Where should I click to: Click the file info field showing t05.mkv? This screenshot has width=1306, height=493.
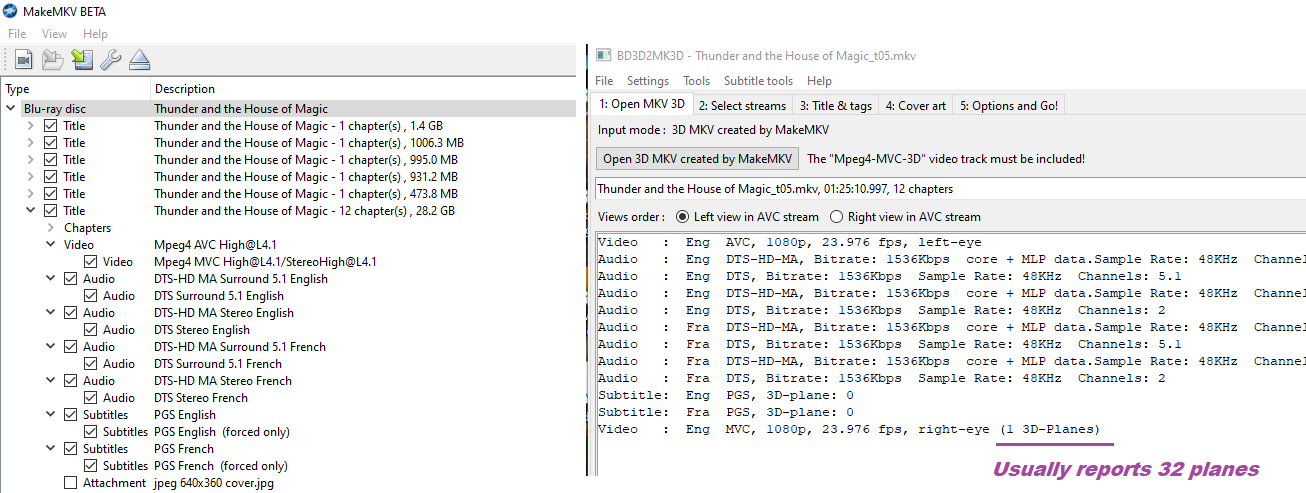click(x=949, y=188)
